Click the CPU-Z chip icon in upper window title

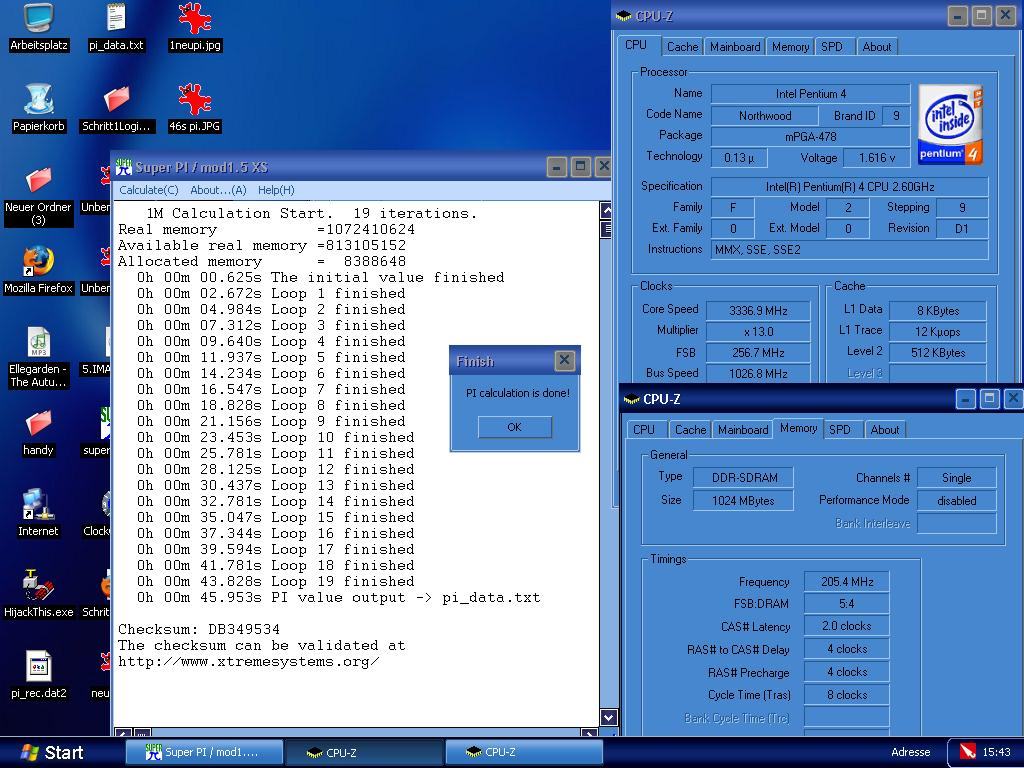624,16
